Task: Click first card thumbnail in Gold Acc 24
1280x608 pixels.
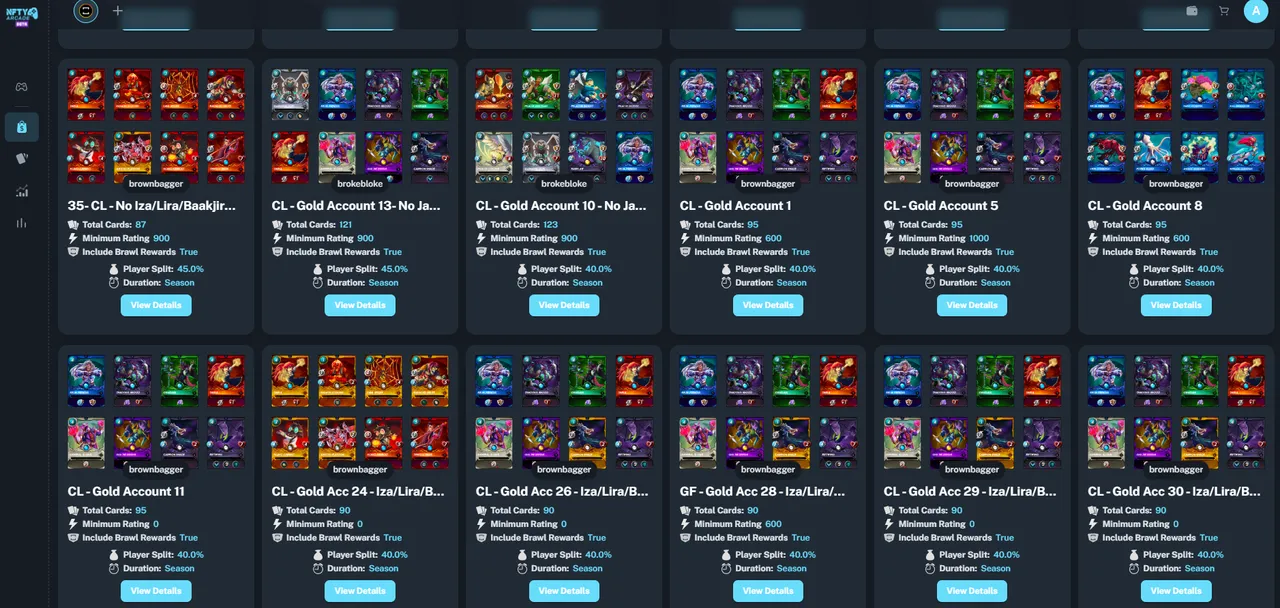Action: [x=290, y=382]
